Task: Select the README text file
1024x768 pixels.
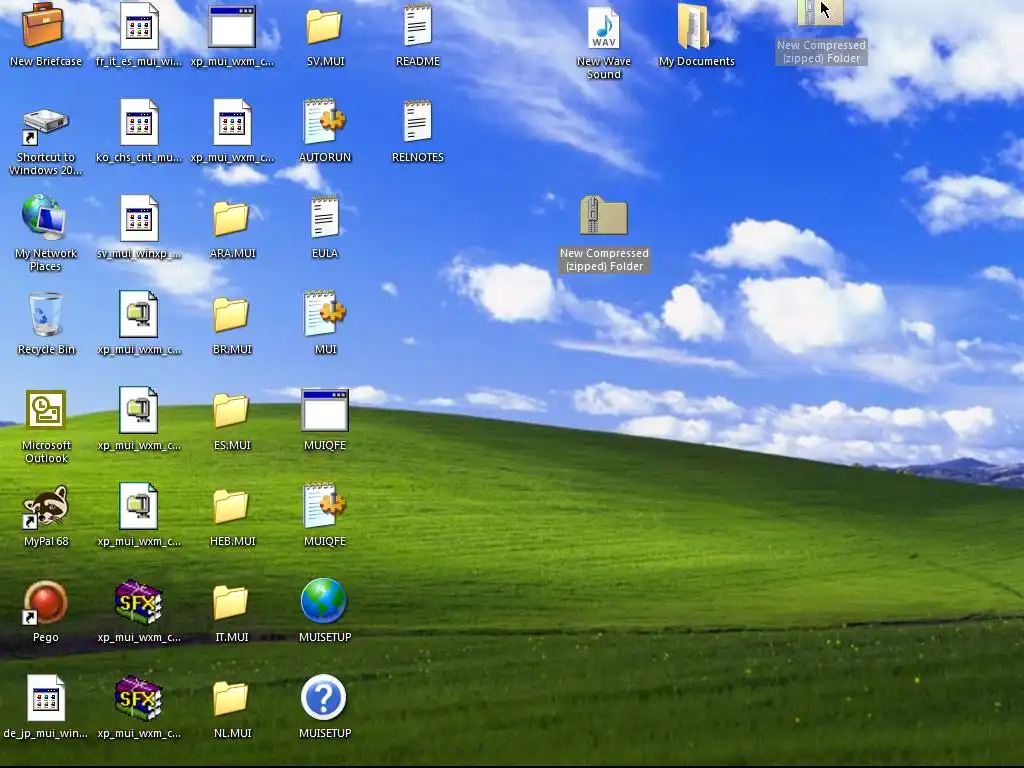Action: (x=417, y=25)
